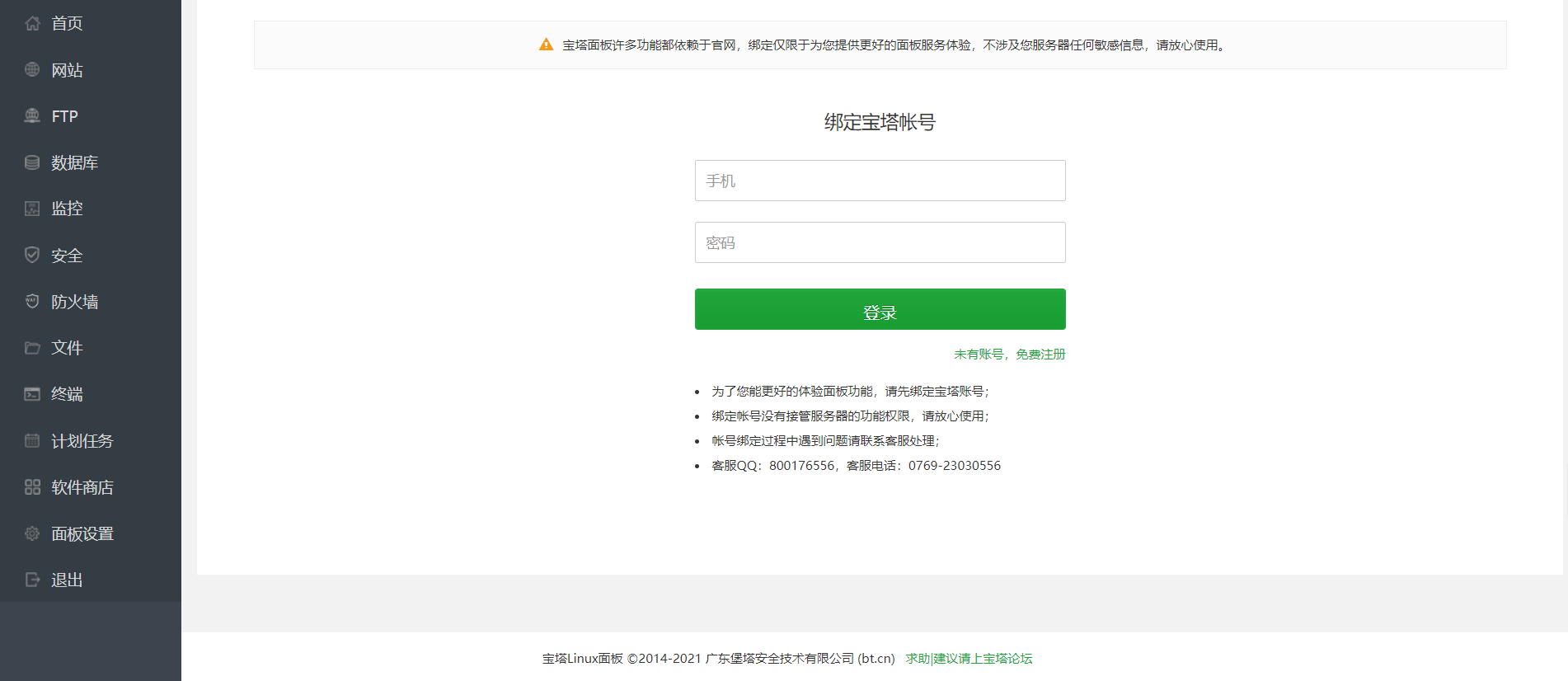Click the grid icon beside 软件商店

[x=32, y=487]
